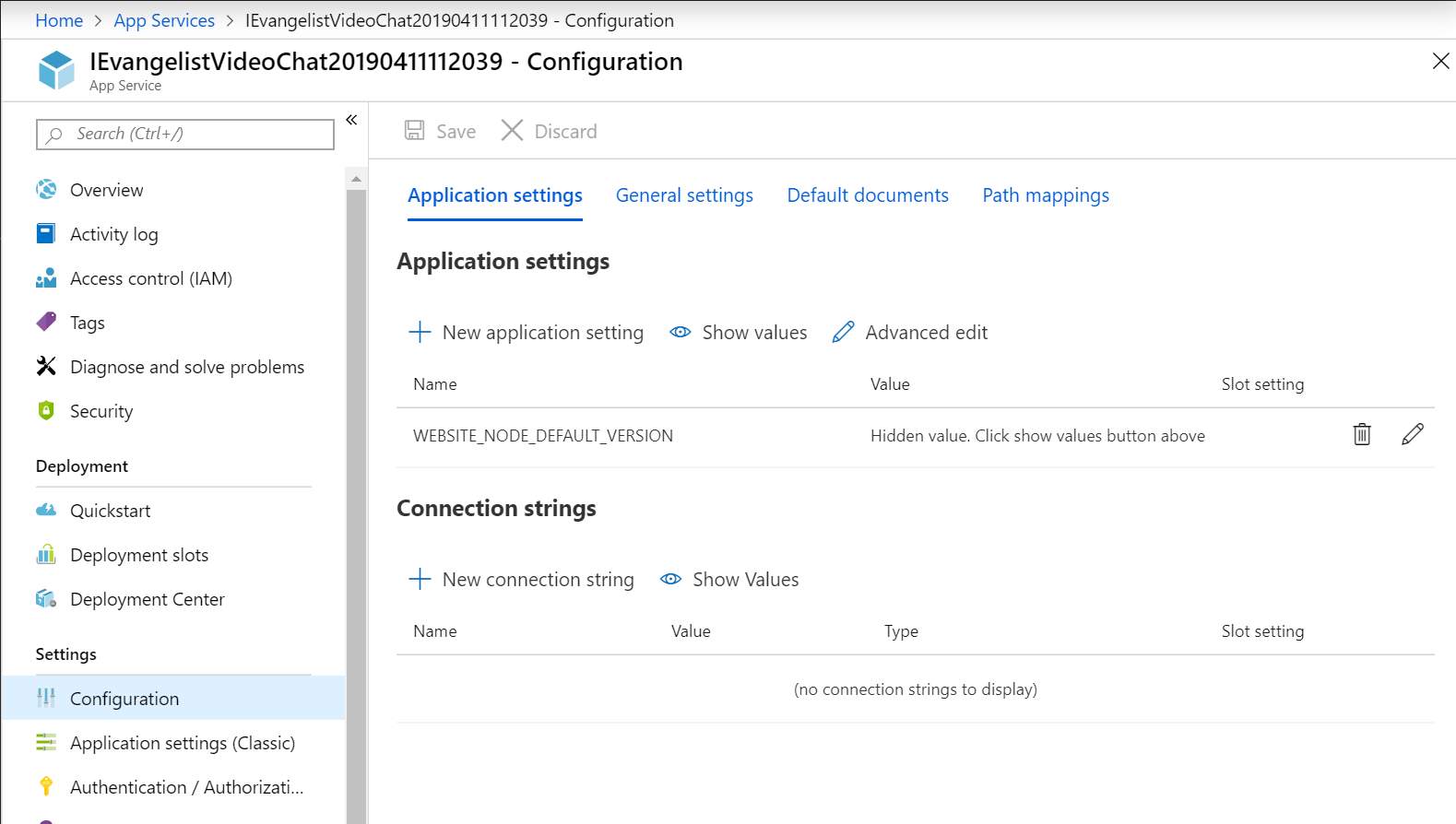The height and width of the screenshot is (824, 1456).
Task: Switch to the General settings tab
Action: click(684, 195)
